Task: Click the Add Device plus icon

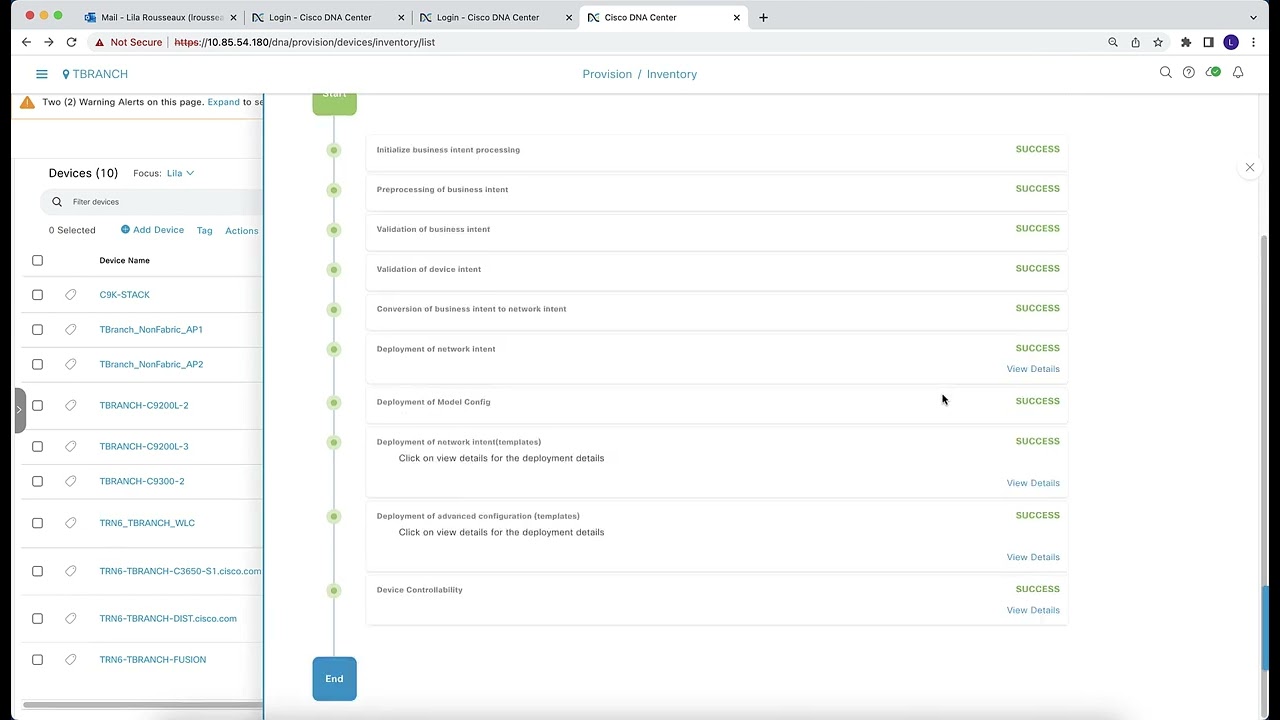Action: 125,230
